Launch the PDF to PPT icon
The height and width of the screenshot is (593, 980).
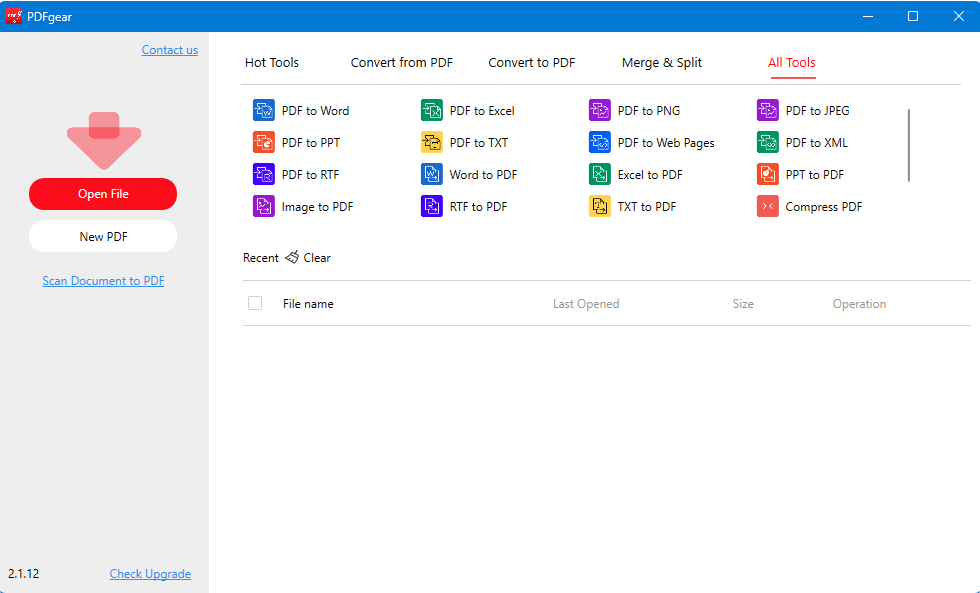coord(264,143)
